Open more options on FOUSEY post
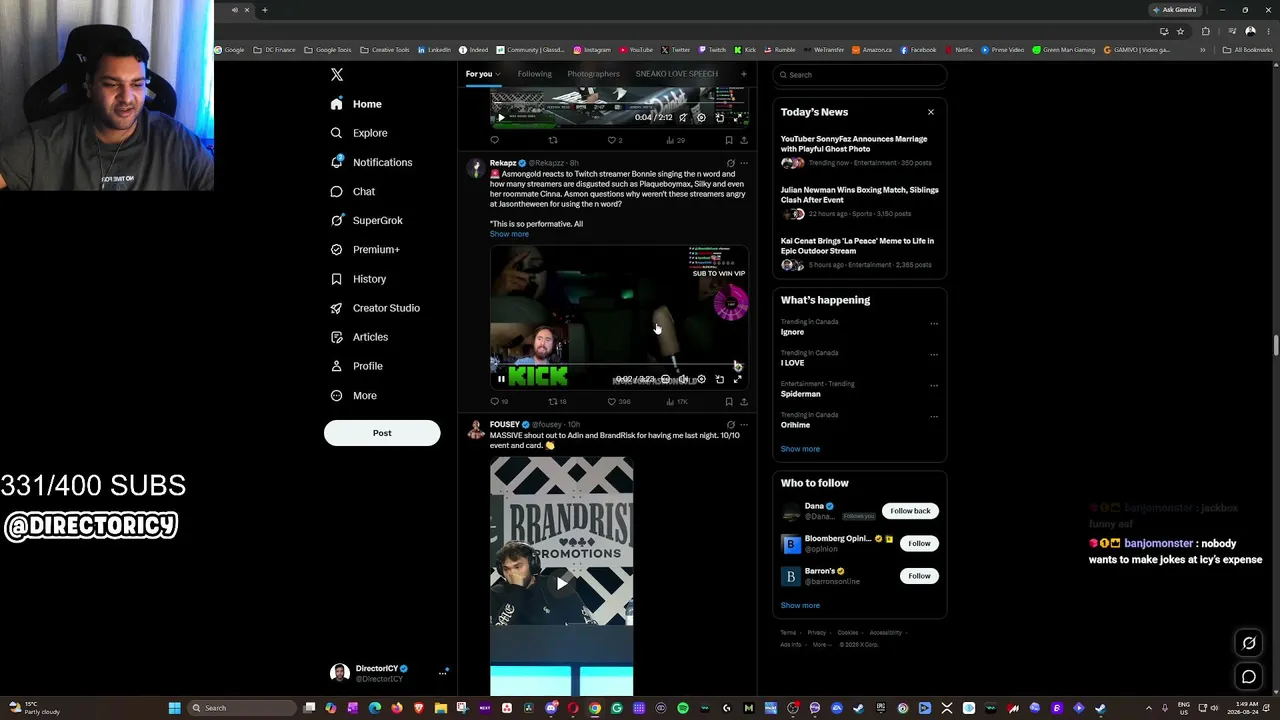The height and width of the screenshot is (720, 1280). tap(743, 425)
